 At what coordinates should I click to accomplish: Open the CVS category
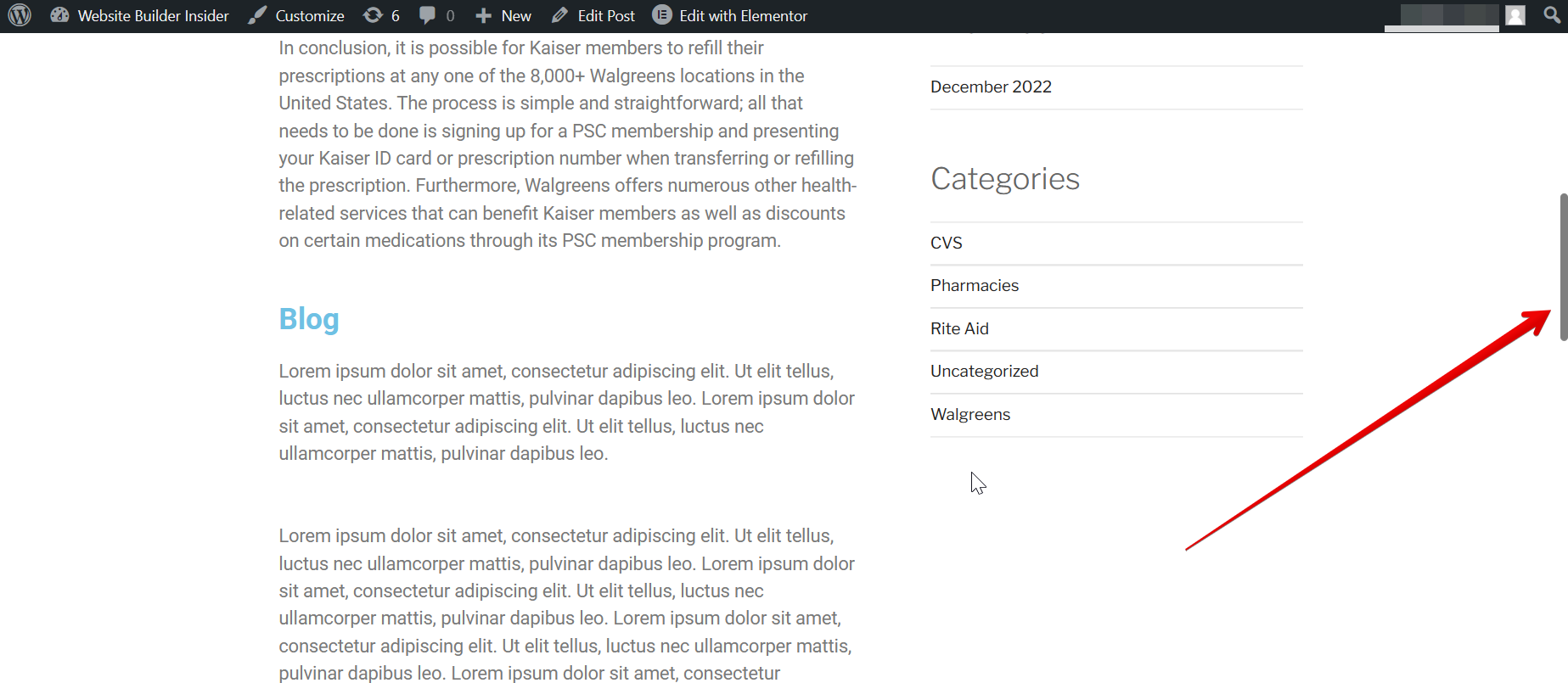pos(947,243)
